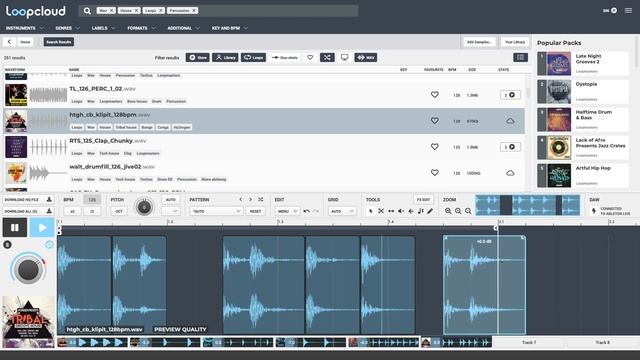640x360 pixels.
Task: Go to next pattern arrow
Action: click(x=250, y=200)
